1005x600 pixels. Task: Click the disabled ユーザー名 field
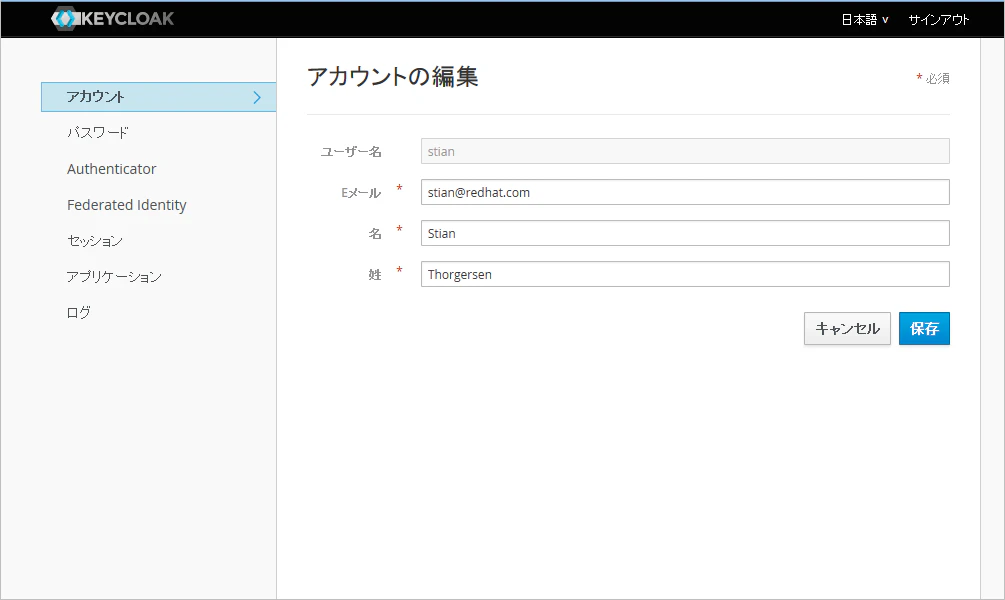[x=685, y=151]
